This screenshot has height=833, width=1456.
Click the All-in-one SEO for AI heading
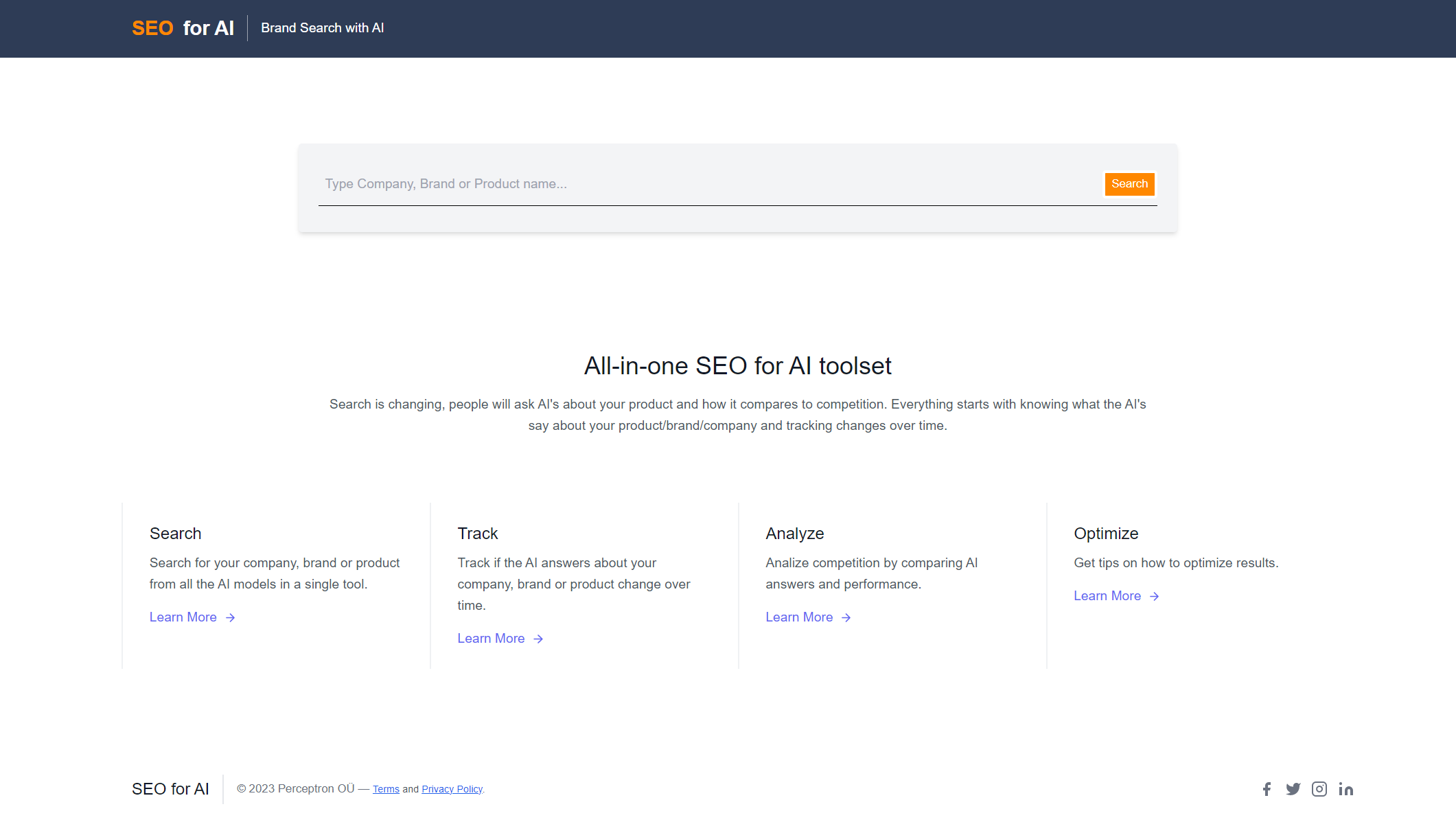pos(737,366)
